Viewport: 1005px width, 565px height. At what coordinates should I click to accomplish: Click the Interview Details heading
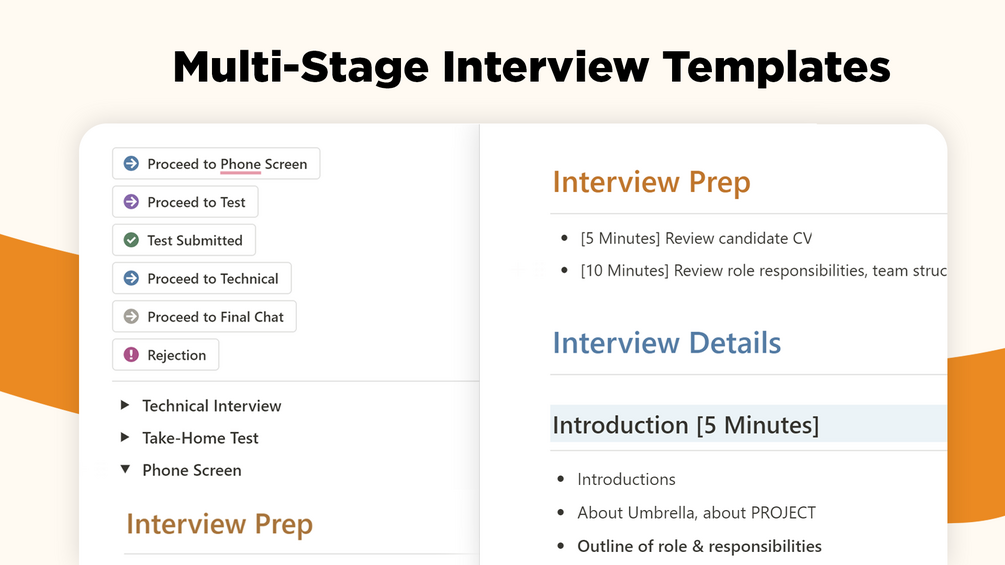pos(666,343)
